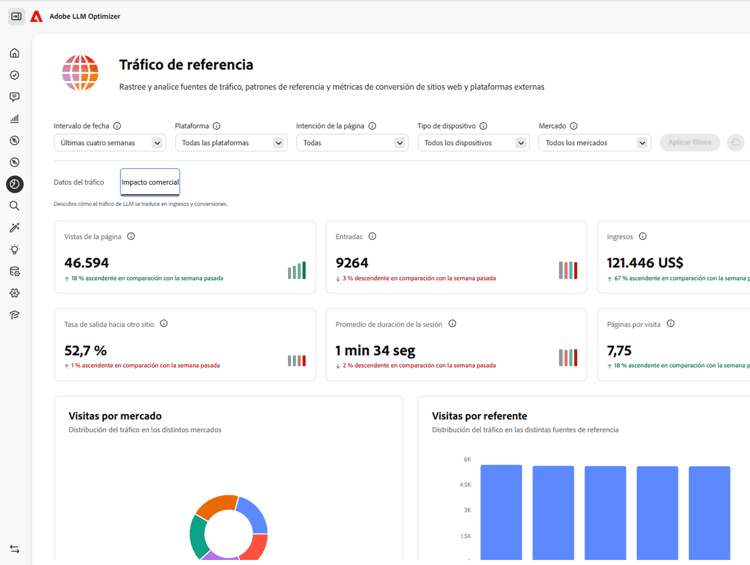Click the info icon beside Plataforma
Image resolution: width=750 pixels, height=565 pixels.
tap(217, 126)
